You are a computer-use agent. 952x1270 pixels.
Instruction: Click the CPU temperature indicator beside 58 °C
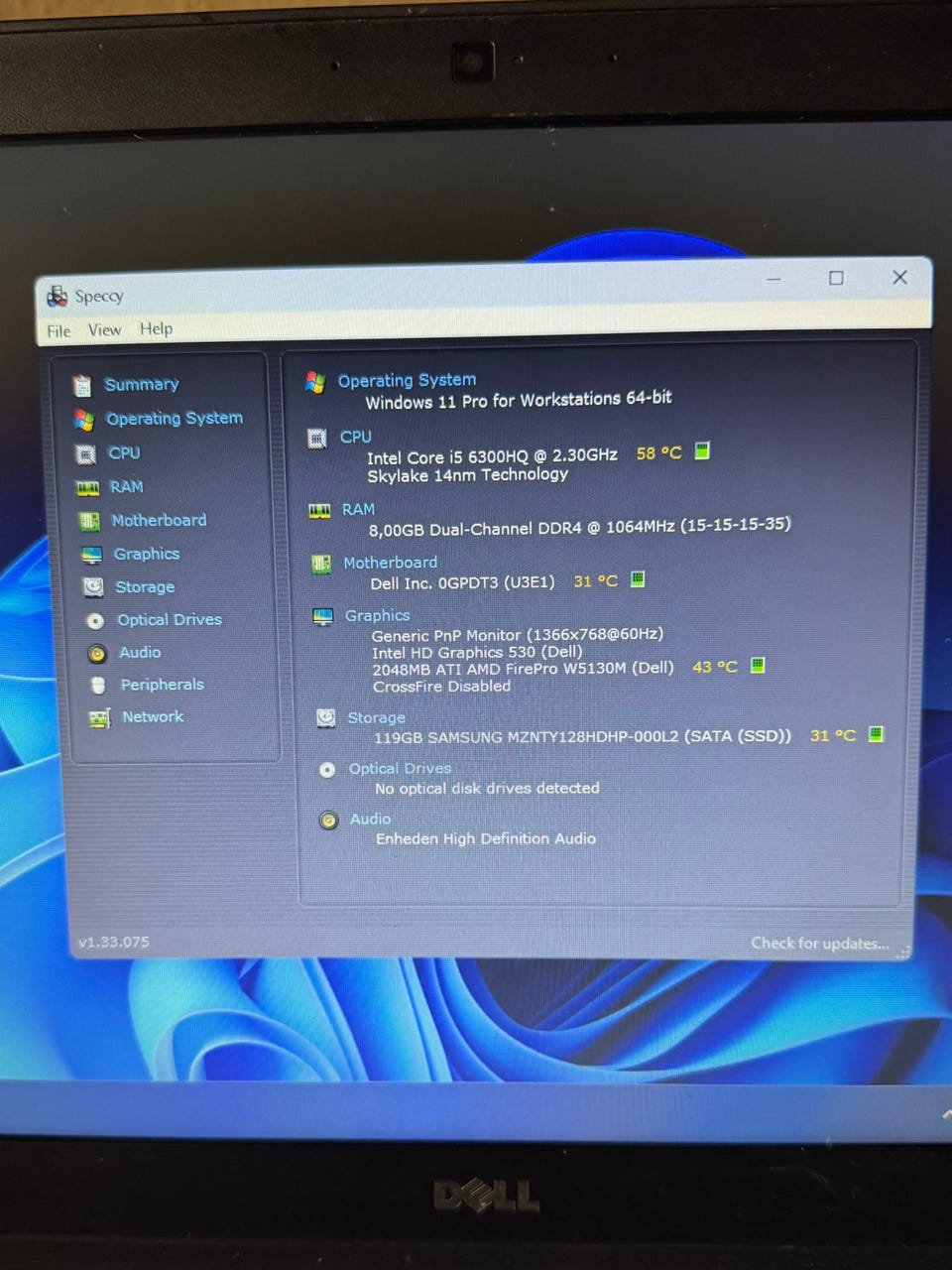pos(702,450)
